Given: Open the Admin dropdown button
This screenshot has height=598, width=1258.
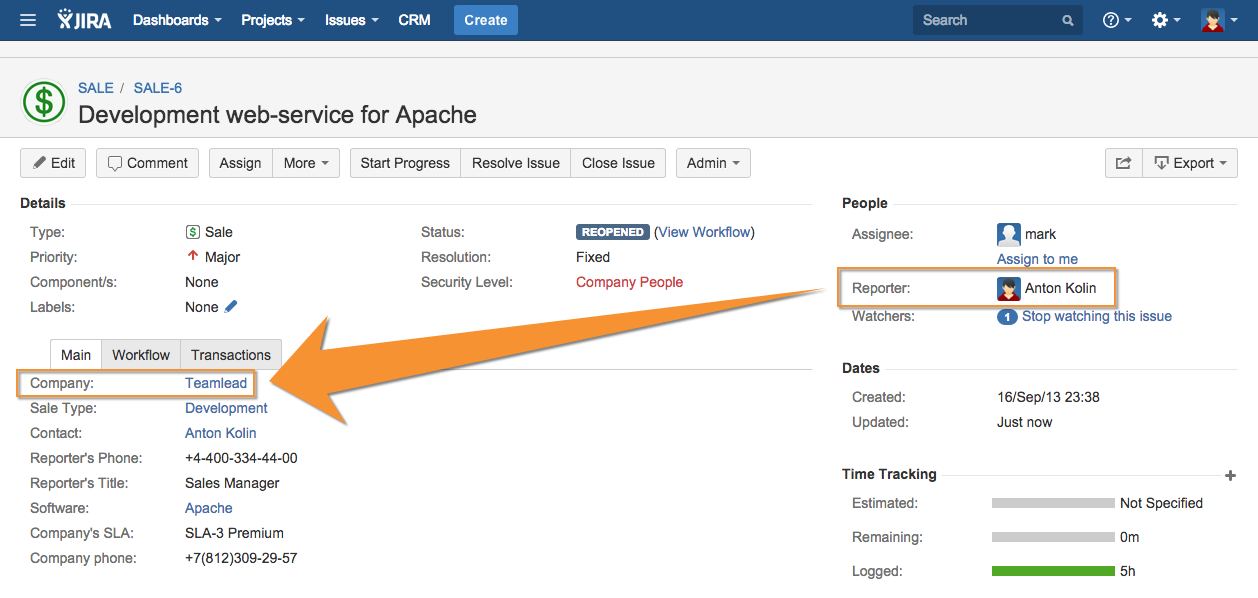Looking at the screenshot, I should [x=713, y=163].
